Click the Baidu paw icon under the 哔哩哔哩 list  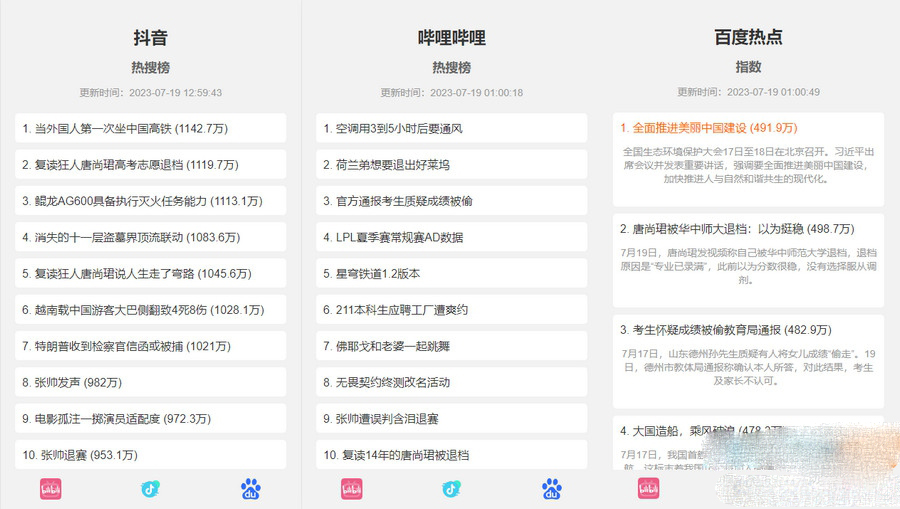(552, 489)
